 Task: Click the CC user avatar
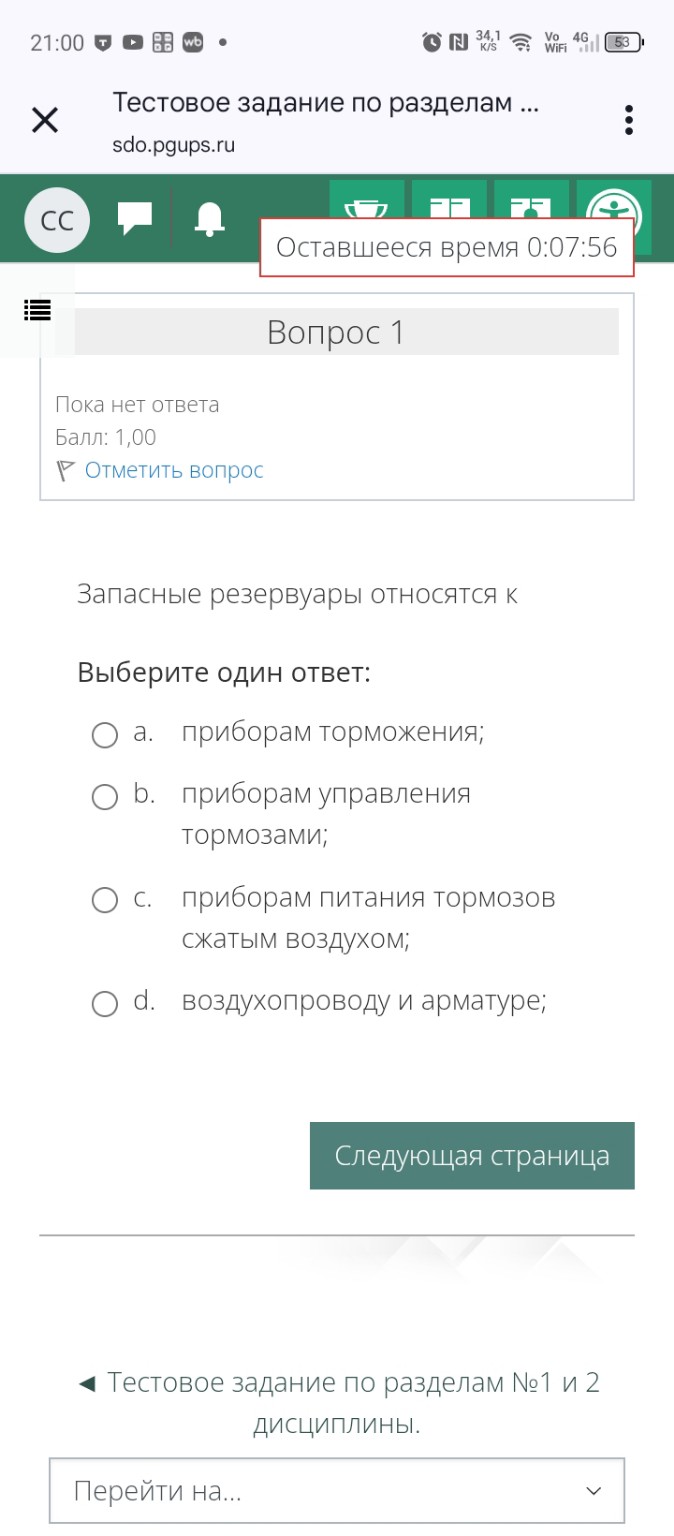click(x=56, y=219)
